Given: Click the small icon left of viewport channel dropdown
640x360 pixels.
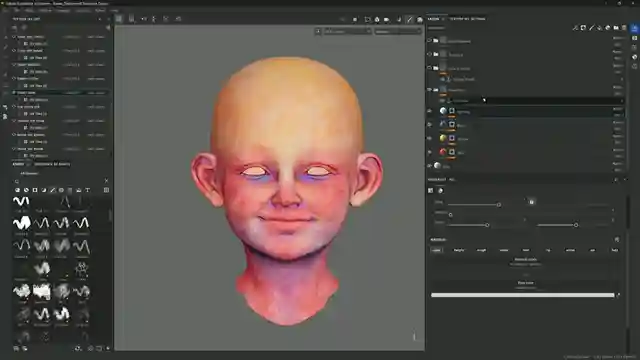Looking at the screenshot, I should point(318,31).
